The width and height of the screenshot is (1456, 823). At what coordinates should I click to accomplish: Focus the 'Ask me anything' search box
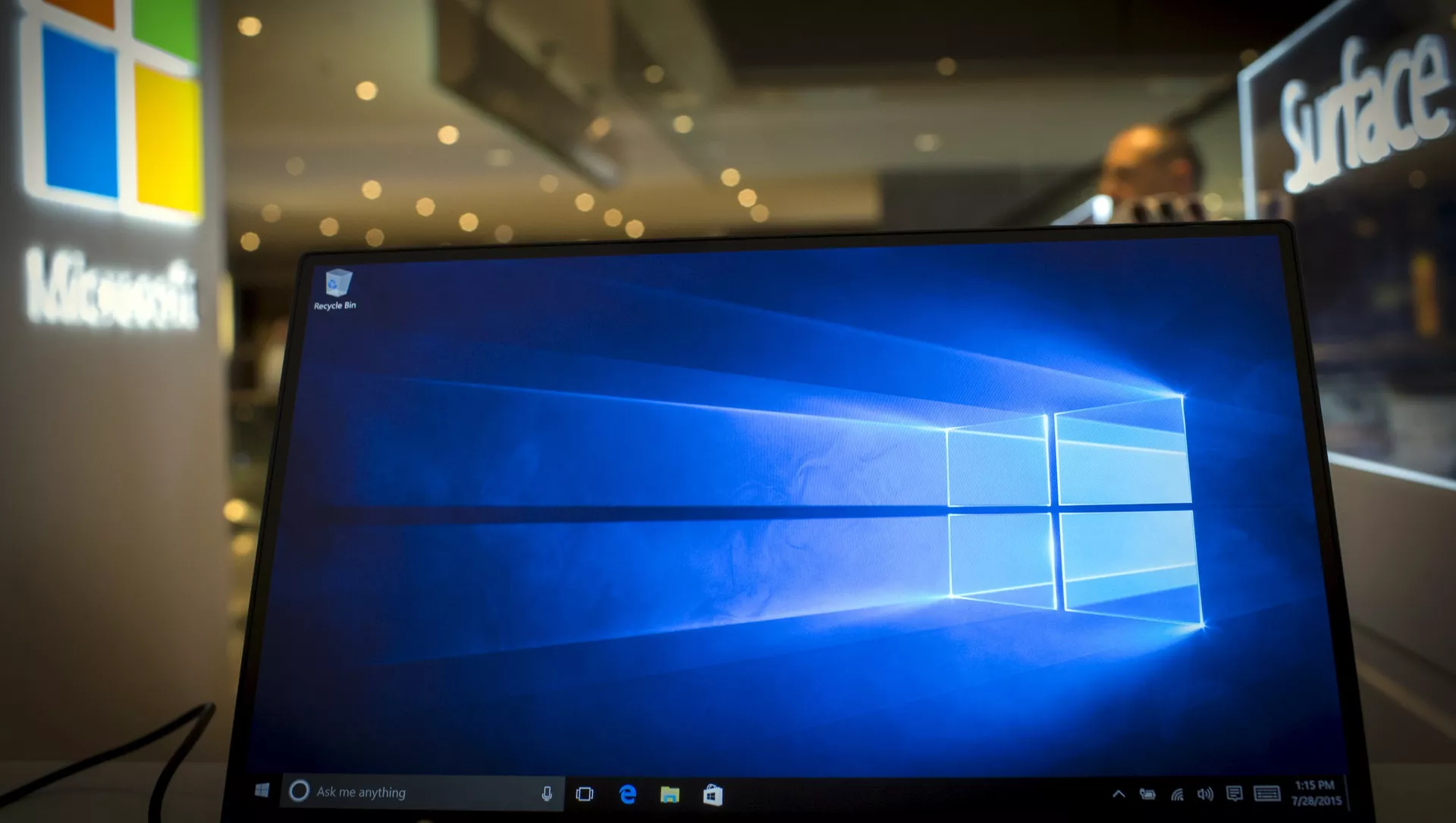tap(423, 792)
